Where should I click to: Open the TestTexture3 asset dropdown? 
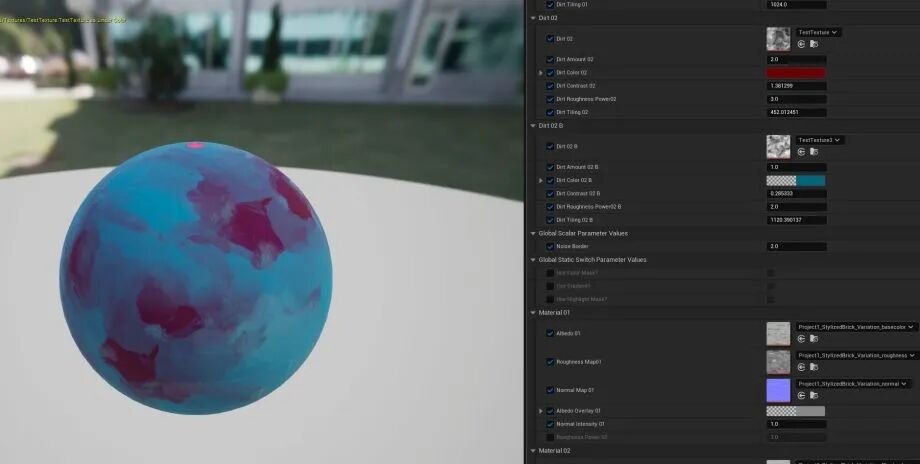point(820,140)
